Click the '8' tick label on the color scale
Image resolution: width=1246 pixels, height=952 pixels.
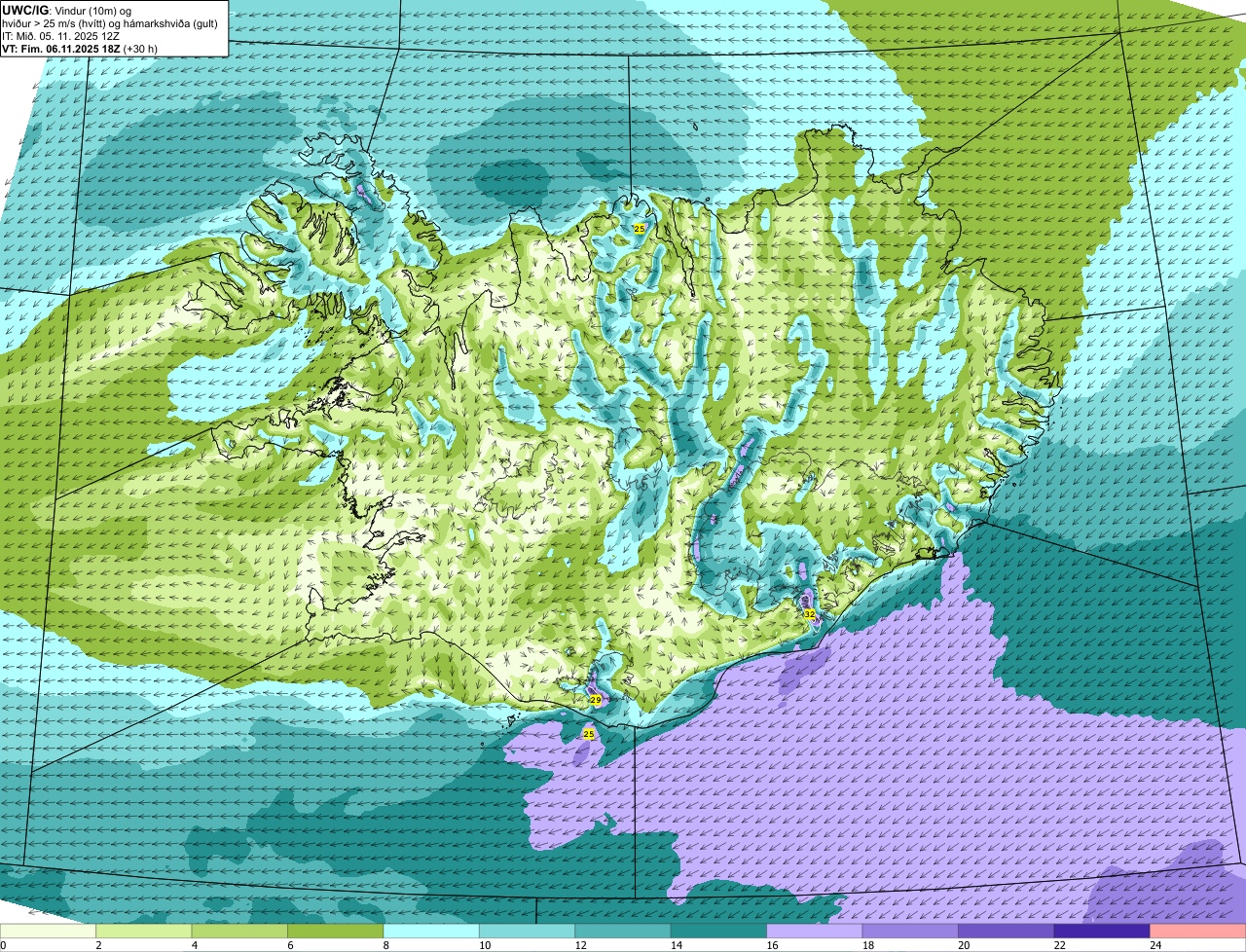(x=385, y=945)
